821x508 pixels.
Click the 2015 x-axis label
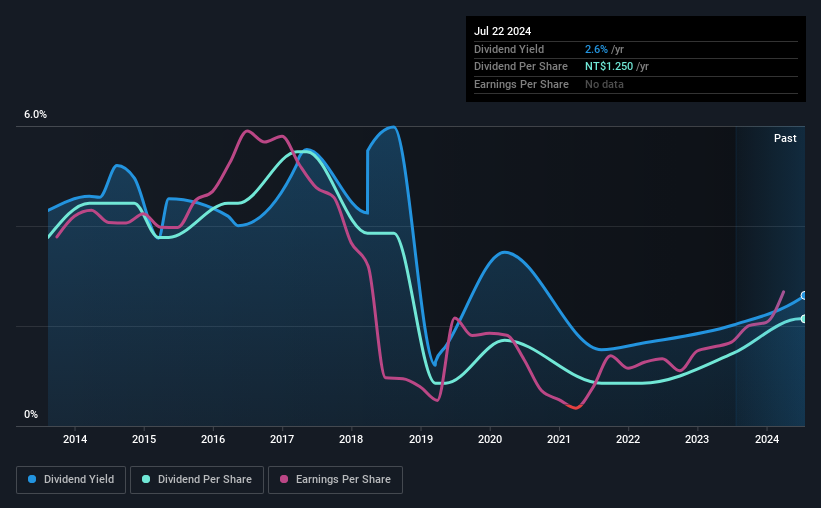tap(144, 439)
